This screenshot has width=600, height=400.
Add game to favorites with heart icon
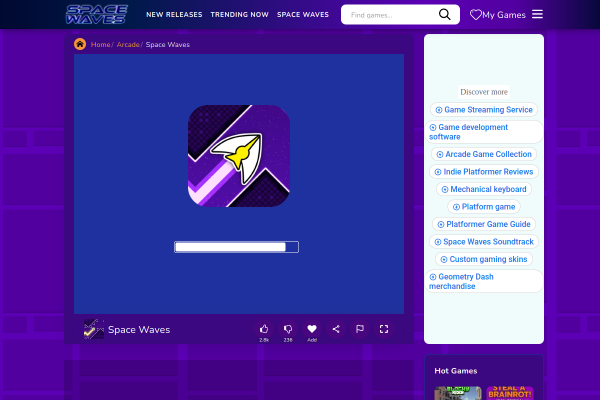pos(312,329)
